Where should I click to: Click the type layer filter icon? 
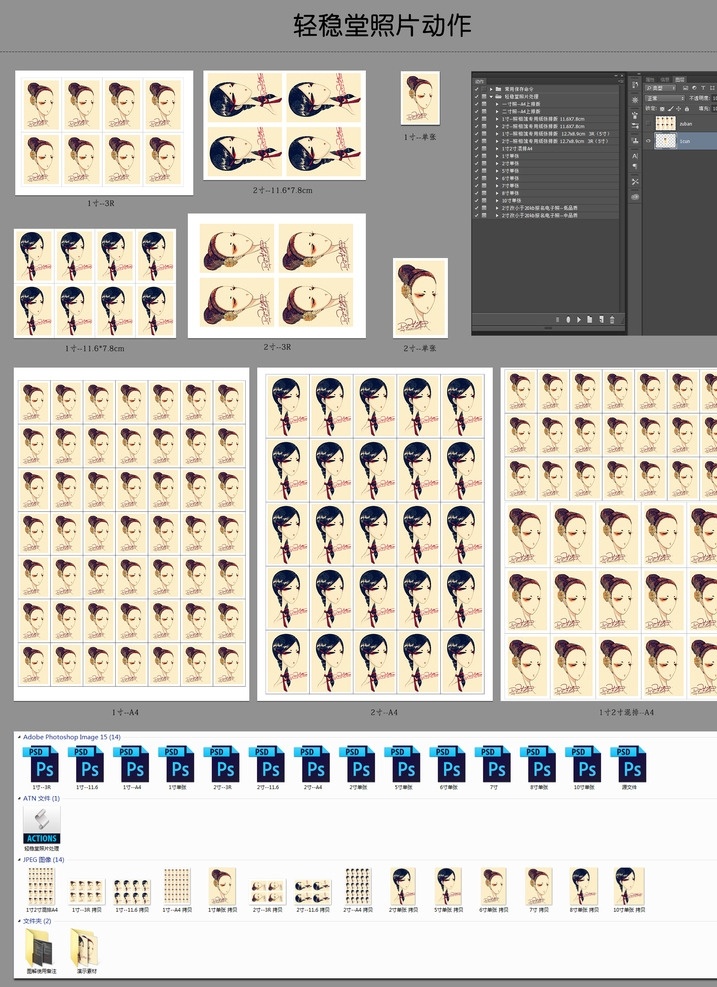703,88
